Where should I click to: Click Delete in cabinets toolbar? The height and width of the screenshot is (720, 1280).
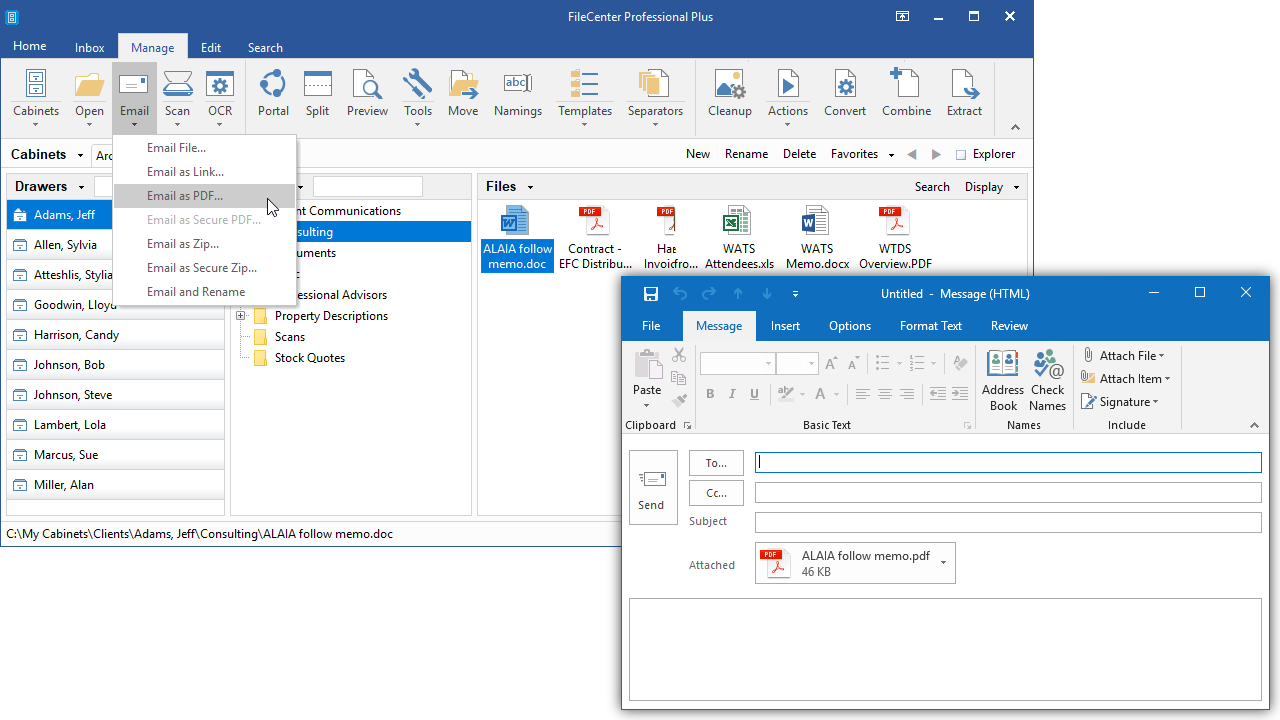click(800, 154)
